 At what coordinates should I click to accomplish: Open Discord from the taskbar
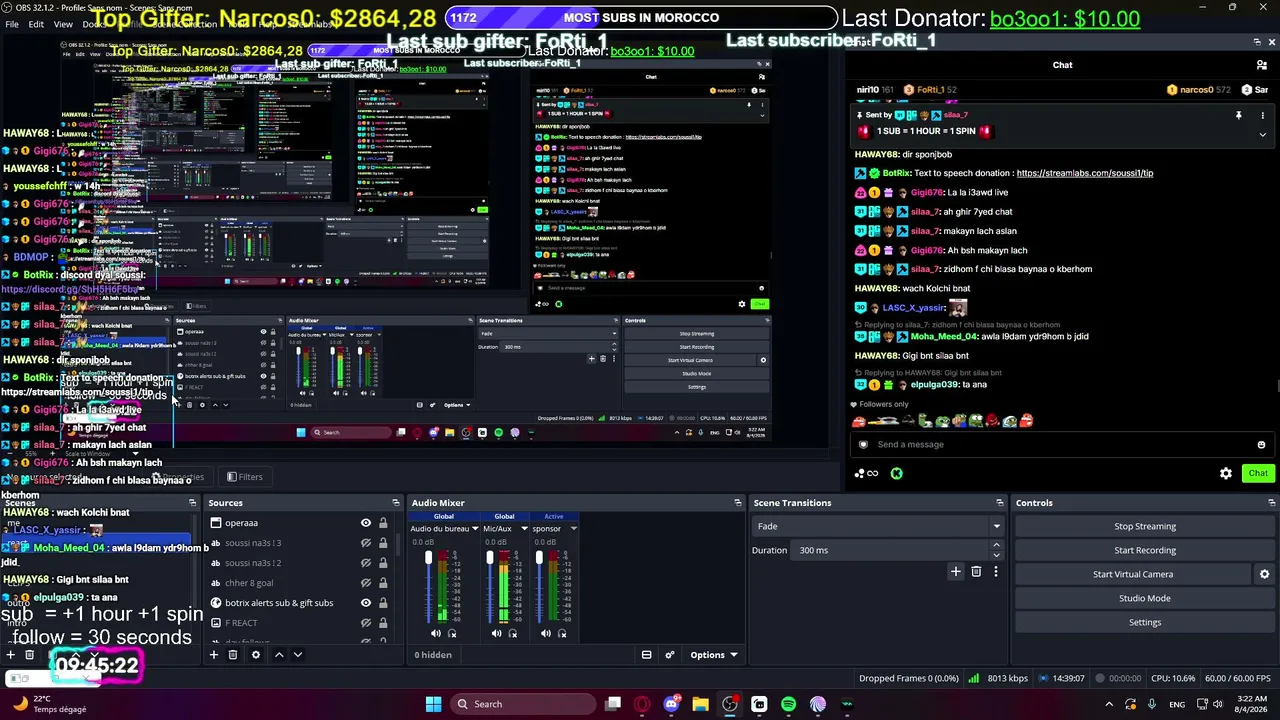[671, 704]
